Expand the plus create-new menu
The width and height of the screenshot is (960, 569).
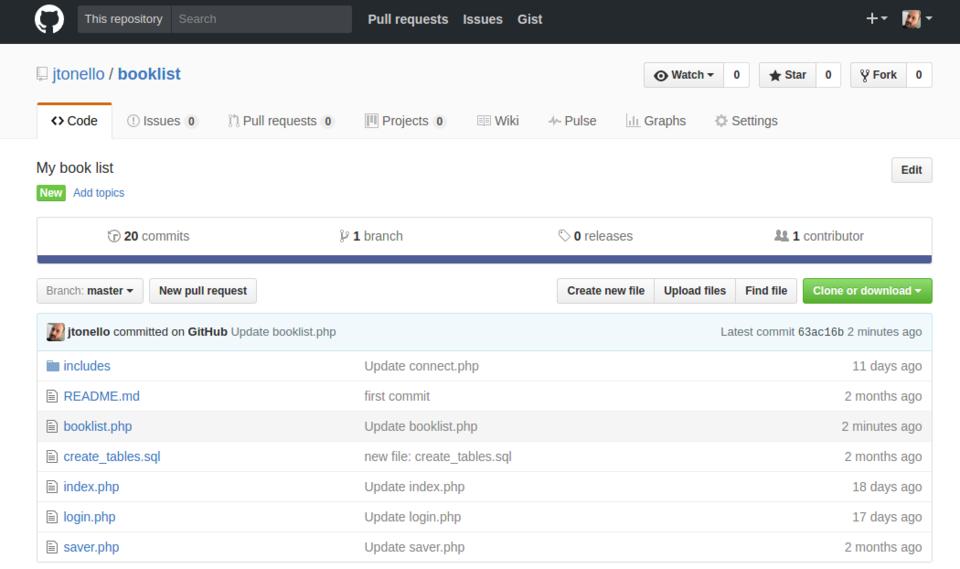[x=876, y=19]
